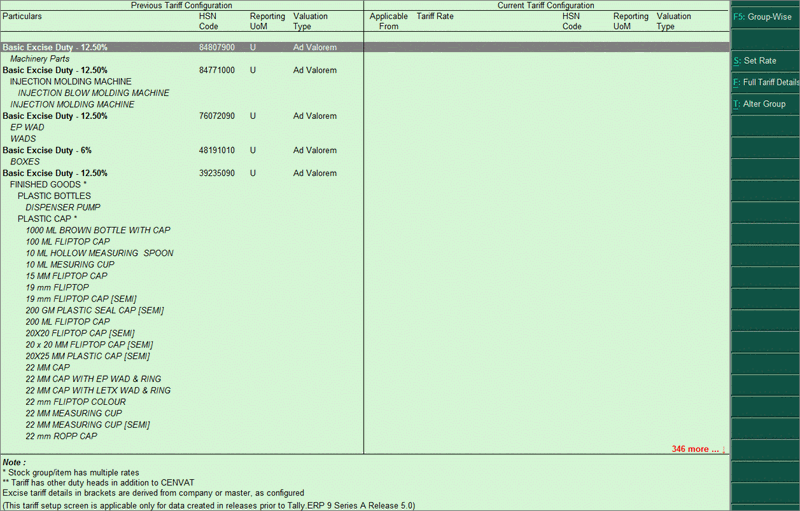This screenshot has width=800, height=511.
Task: Choose the Machinery Parts entry
Action: [40, 59]
